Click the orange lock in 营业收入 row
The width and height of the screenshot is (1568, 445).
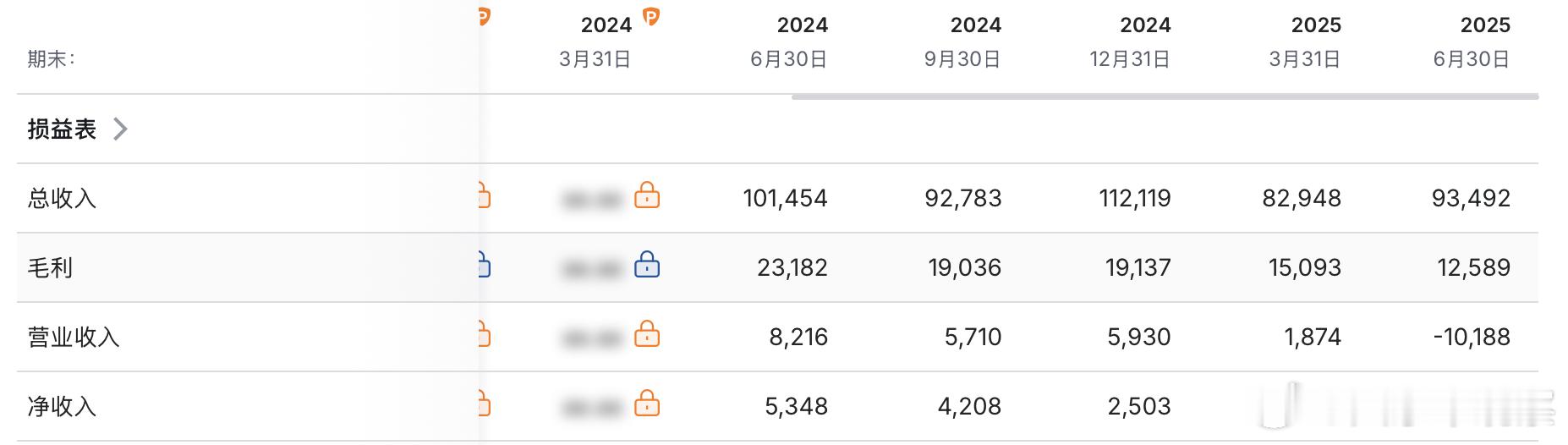(x=647, y=334)
